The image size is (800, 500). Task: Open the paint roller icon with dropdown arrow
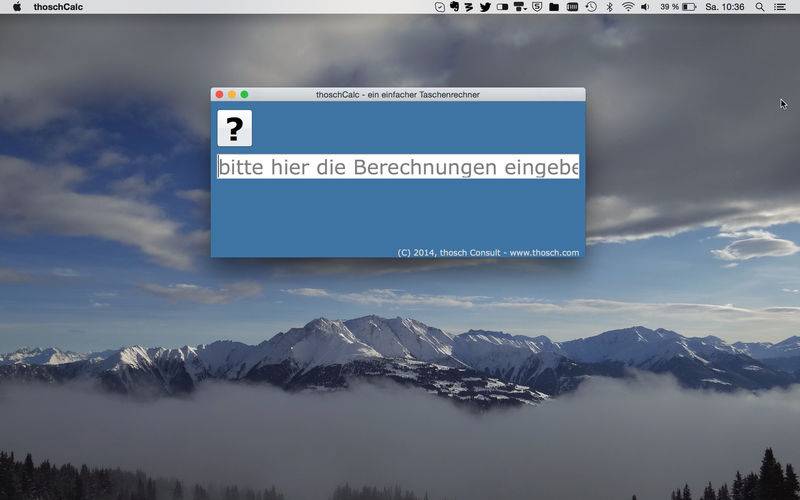coord(520,7)
